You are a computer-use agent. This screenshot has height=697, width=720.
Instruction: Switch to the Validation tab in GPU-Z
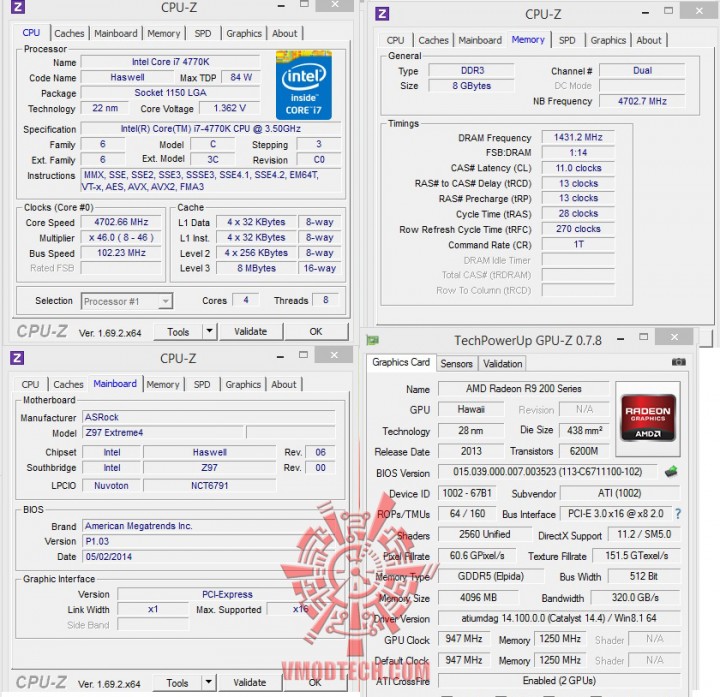502,364
